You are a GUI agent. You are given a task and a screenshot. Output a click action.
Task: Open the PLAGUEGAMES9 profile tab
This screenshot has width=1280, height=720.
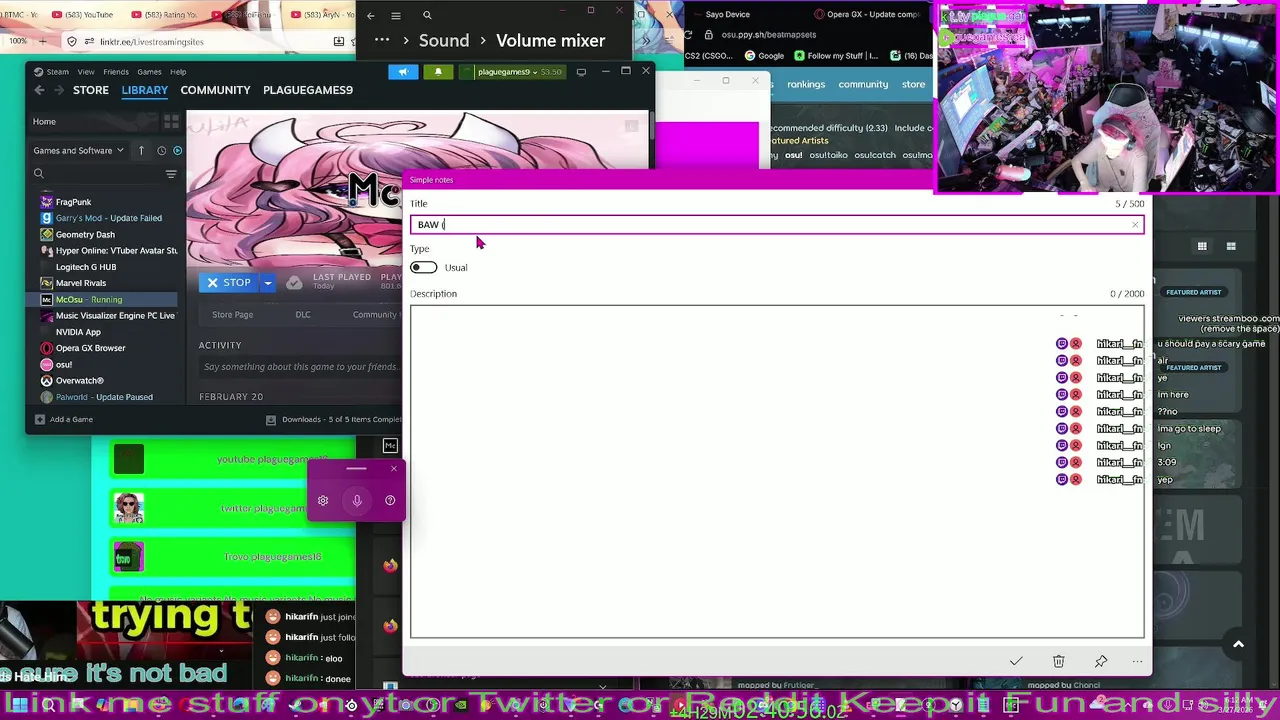[308, 90]
